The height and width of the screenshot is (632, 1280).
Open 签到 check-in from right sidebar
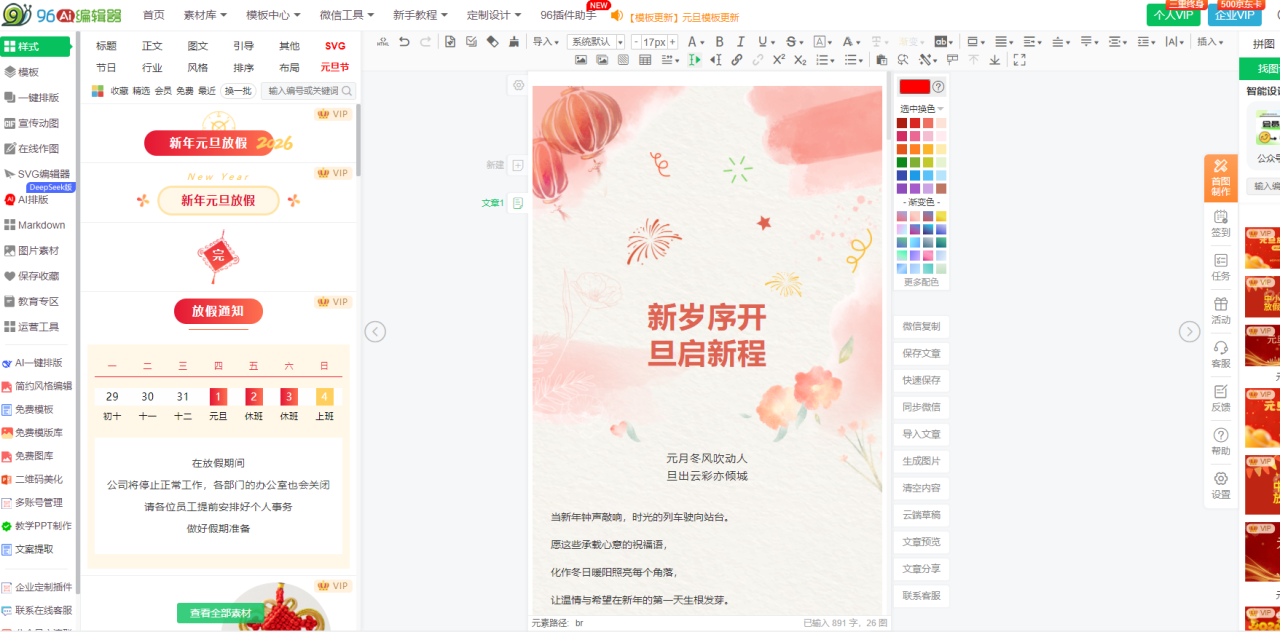click(x=1220, y=223)
